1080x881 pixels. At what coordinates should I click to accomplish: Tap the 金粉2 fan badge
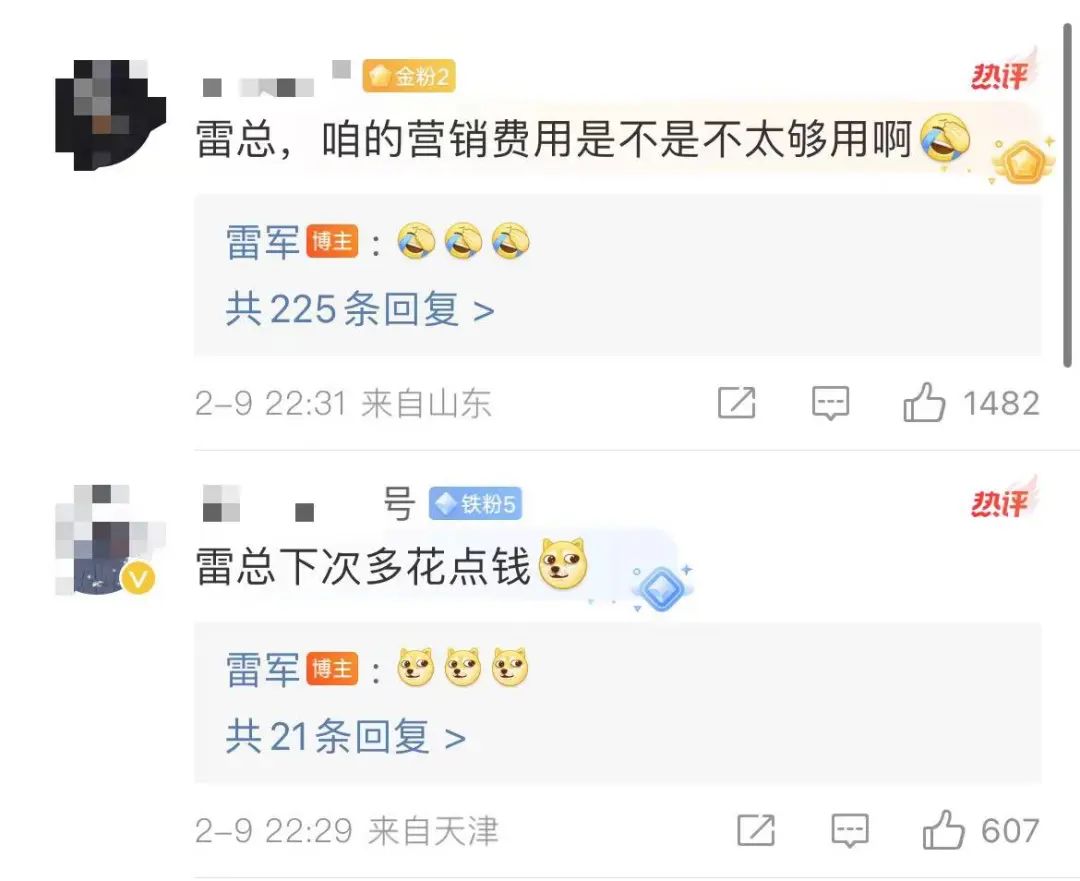(409, 76)
